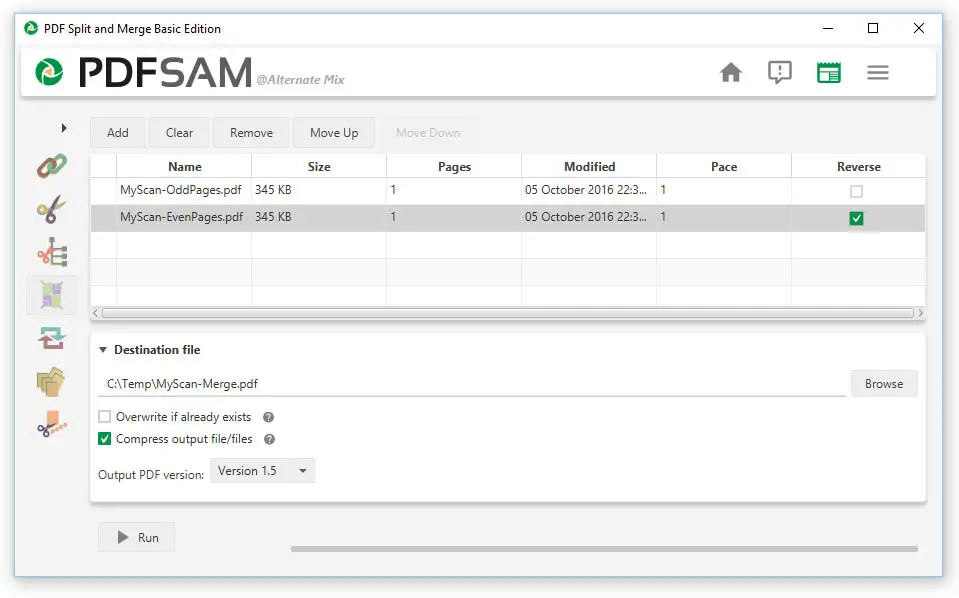Click the help icon beside Compress output file/files
Screen dimensions: 959x598
[x=269, y=439]
